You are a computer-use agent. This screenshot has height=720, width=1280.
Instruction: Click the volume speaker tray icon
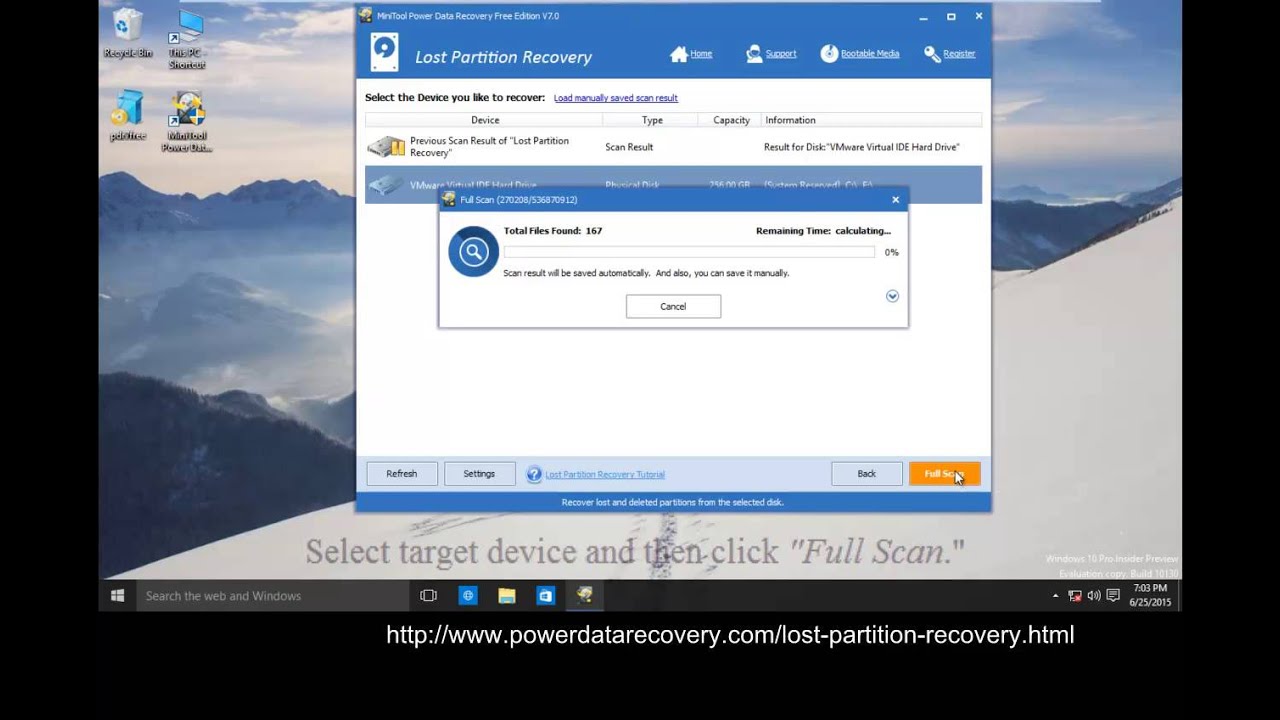tap(1094, 596)
